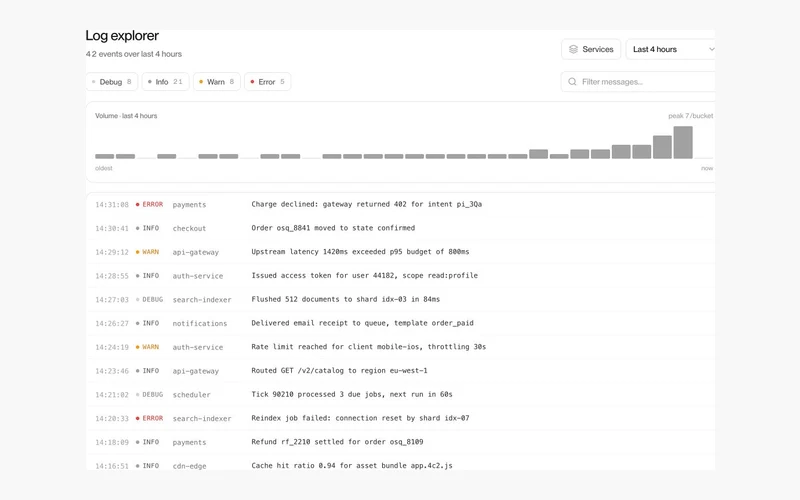Image resolution: width=800 pixels, height=500 pixels.
Task: Click the magnifier icon in filter box
Action: 572,82
